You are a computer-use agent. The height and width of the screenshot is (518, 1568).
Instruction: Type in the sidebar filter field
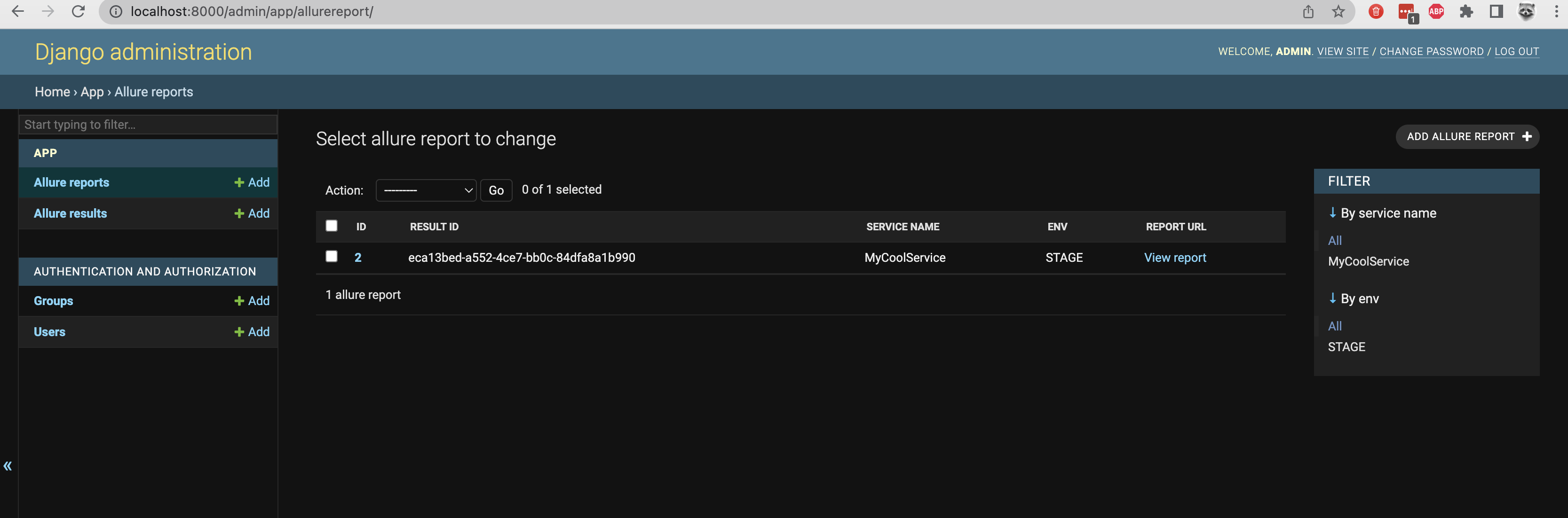click(x=148, y=124)
